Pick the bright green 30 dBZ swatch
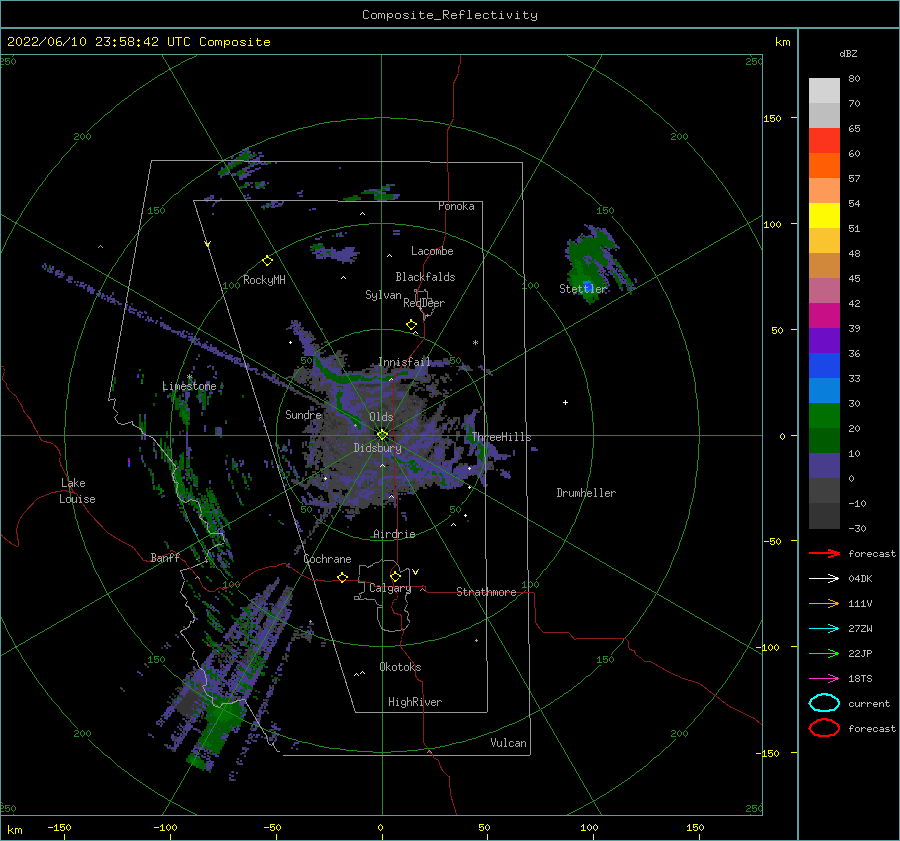The height and width of the screenshot is (841, 900). pyautogui.click(x=824, y=416)
